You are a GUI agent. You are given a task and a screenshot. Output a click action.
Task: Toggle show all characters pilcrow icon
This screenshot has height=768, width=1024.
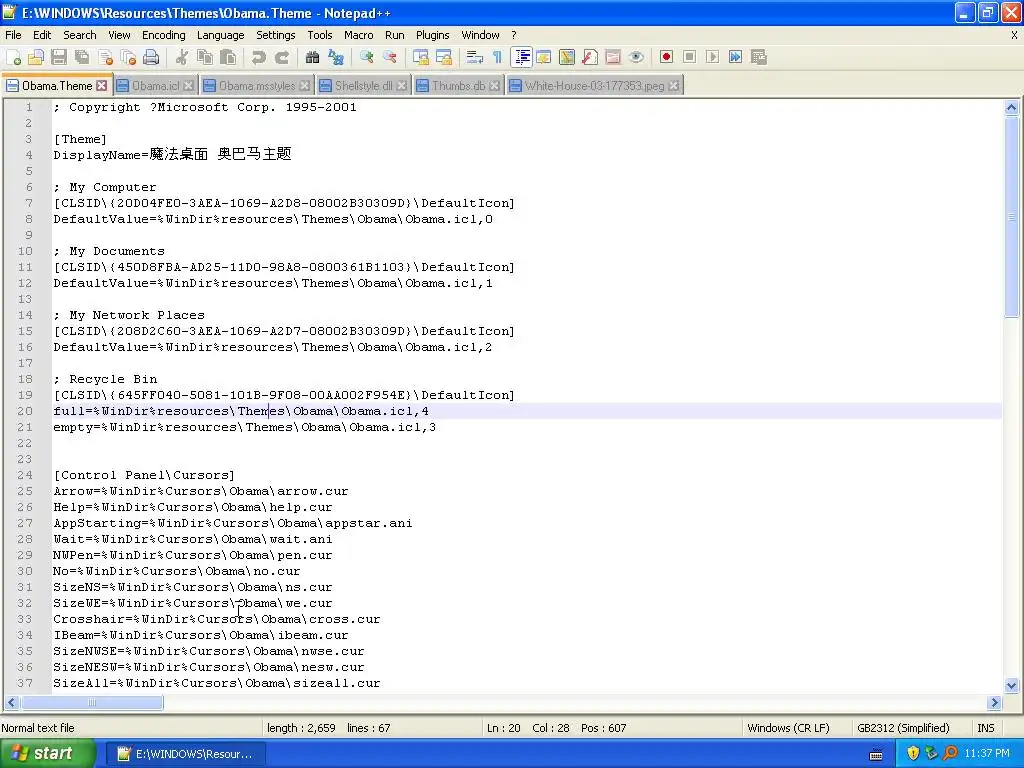[497, 57]
